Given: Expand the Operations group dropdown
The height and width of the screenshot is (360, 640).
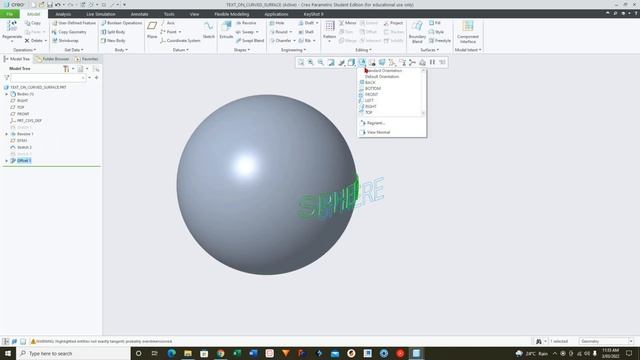Looking at the screenshot, I should coord(24,50).
